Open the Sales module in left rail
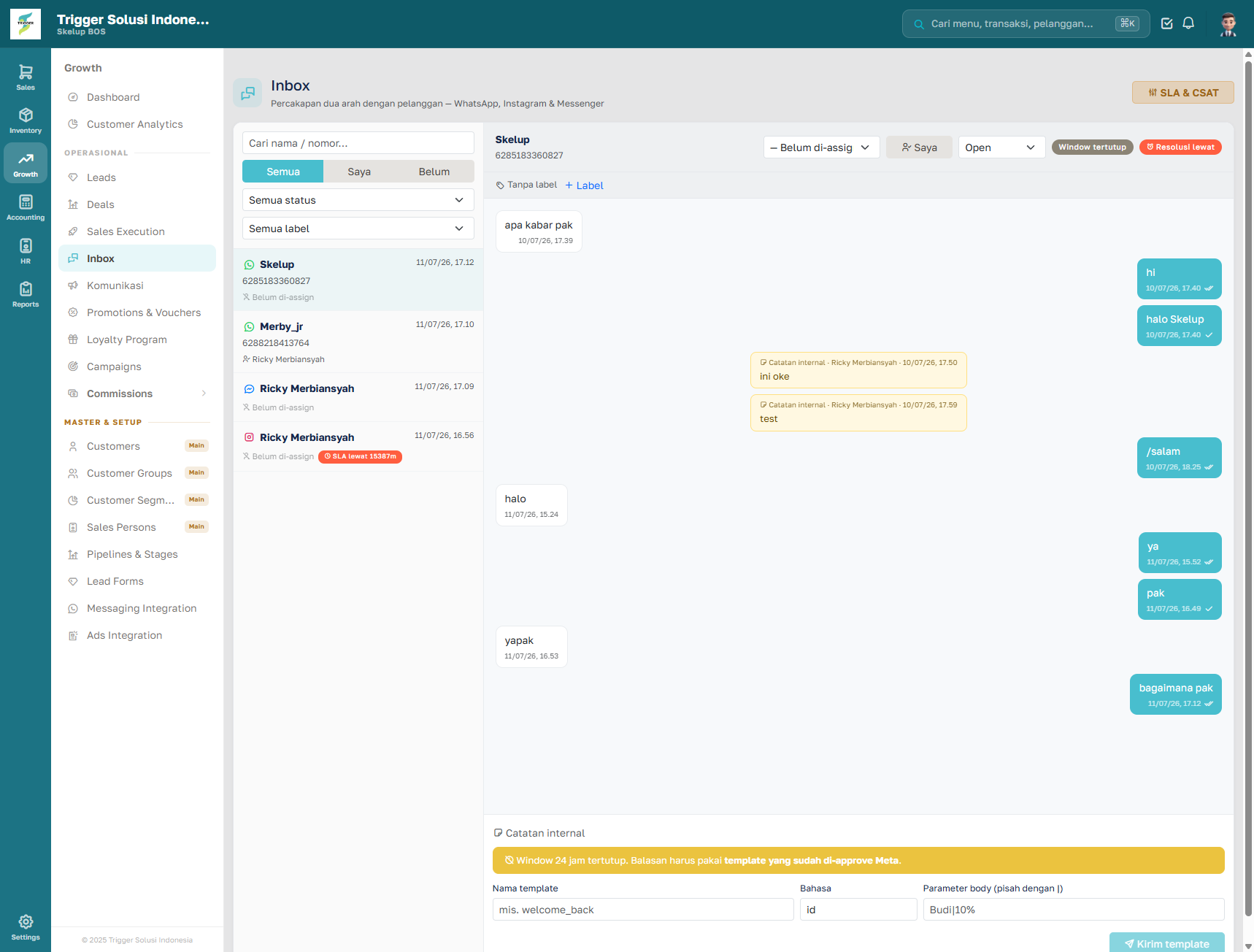This screenshot has height=952, width=1254. [26, 77]
